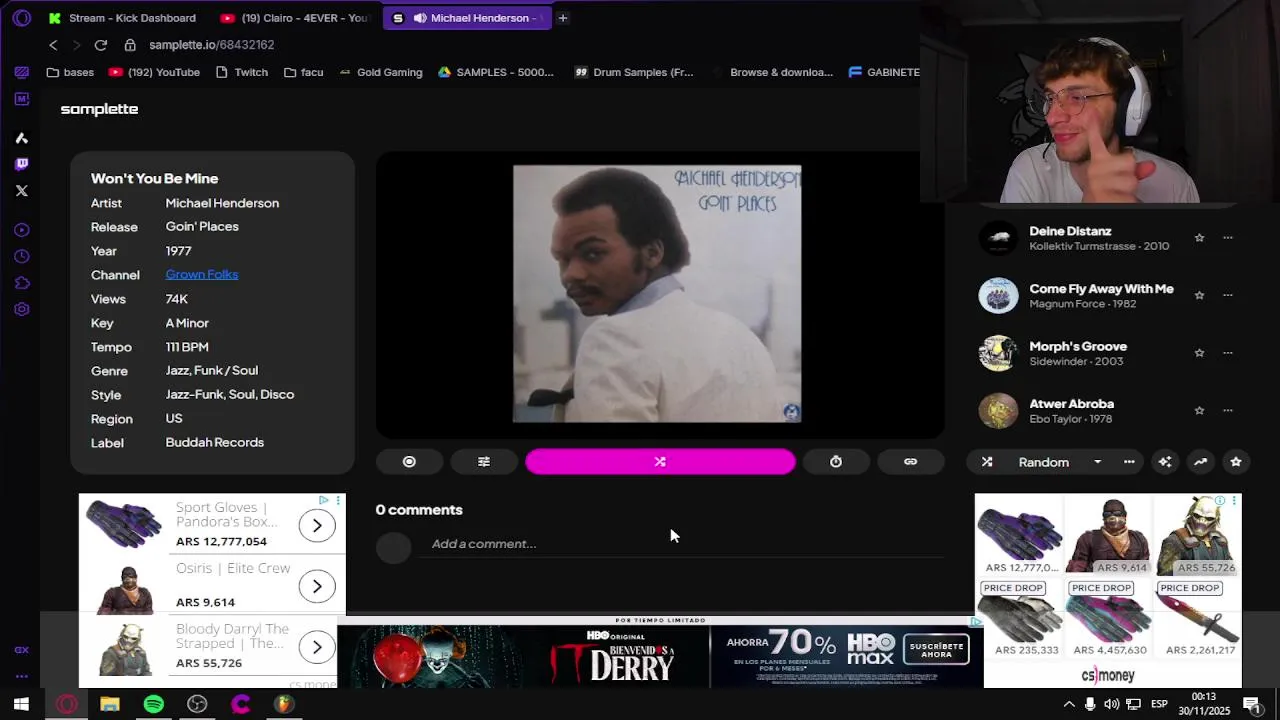Click the Opera GX menu logo

22,18
